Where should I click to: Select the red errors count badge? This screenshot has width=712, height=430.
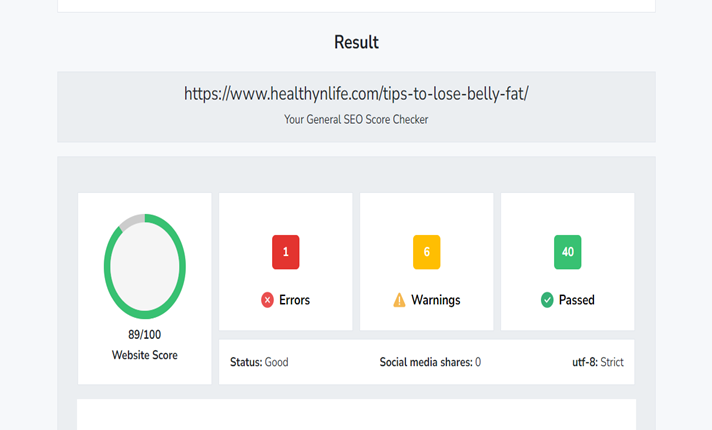coord(285,252)
